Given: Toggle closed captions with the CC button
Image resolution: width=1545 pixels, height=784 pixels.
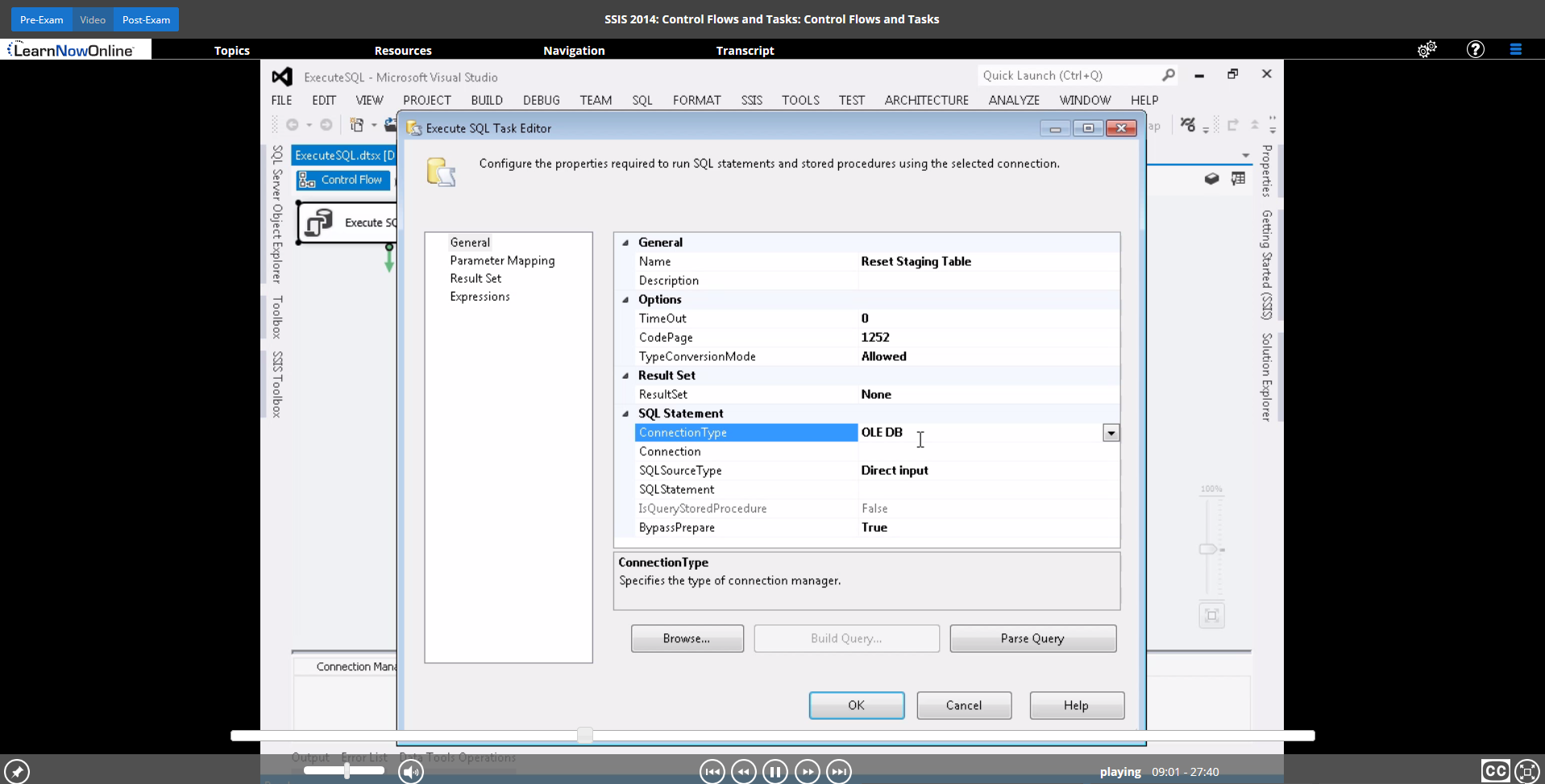Looking at the screenshot, I should pos(1495,771).
